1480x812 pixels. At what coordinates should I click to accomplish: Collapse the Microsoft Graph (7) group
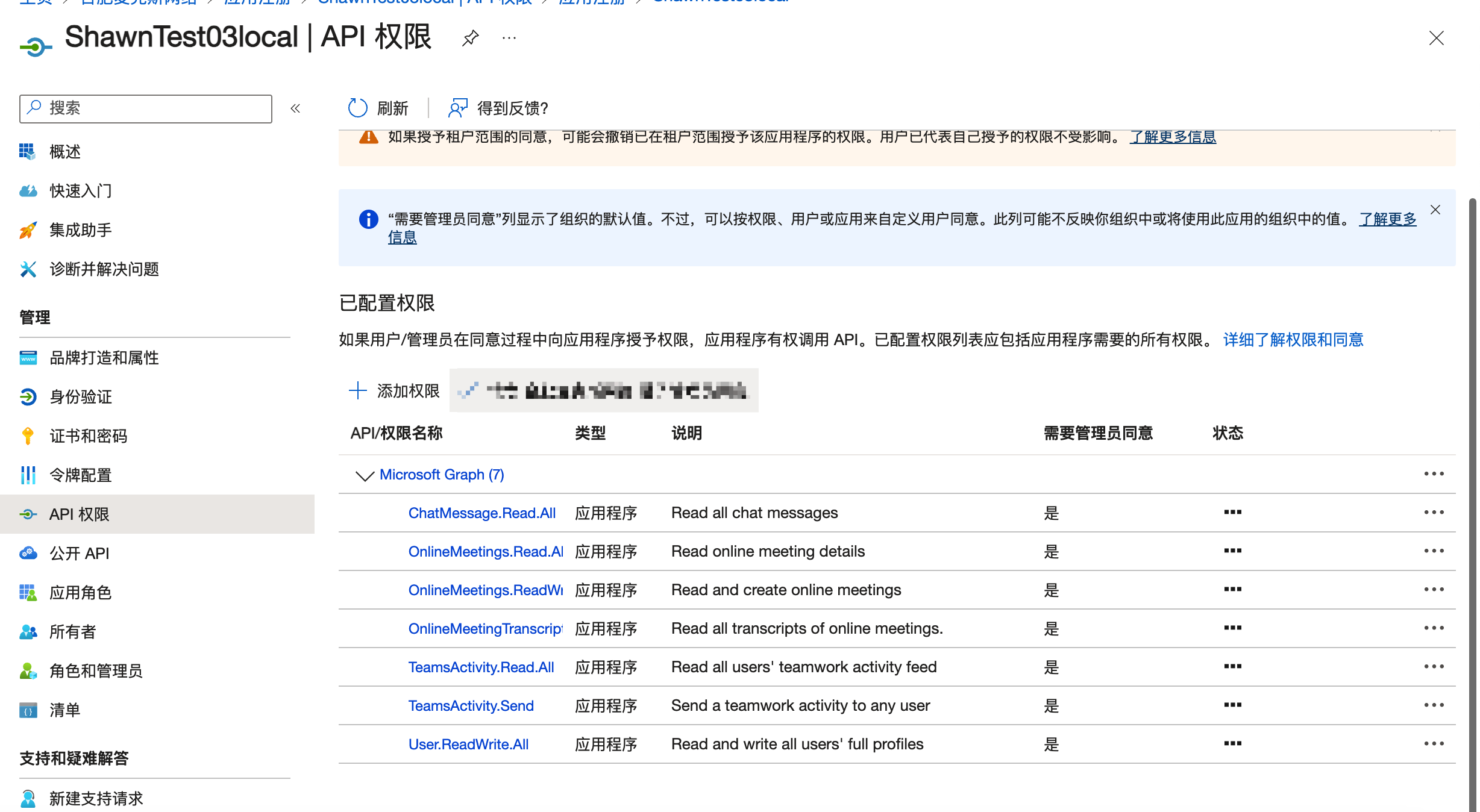[x=365, y=475]
